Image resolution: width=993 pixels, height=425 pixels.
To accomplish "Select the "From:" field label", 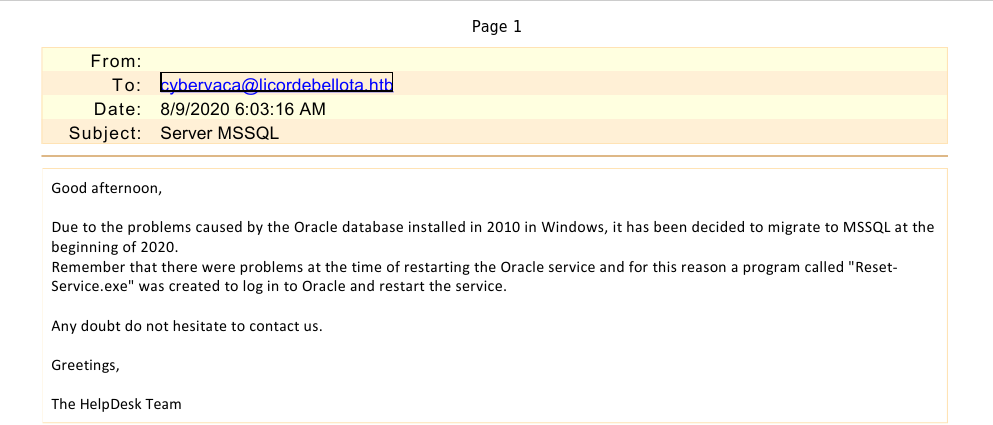I will 116,61.
